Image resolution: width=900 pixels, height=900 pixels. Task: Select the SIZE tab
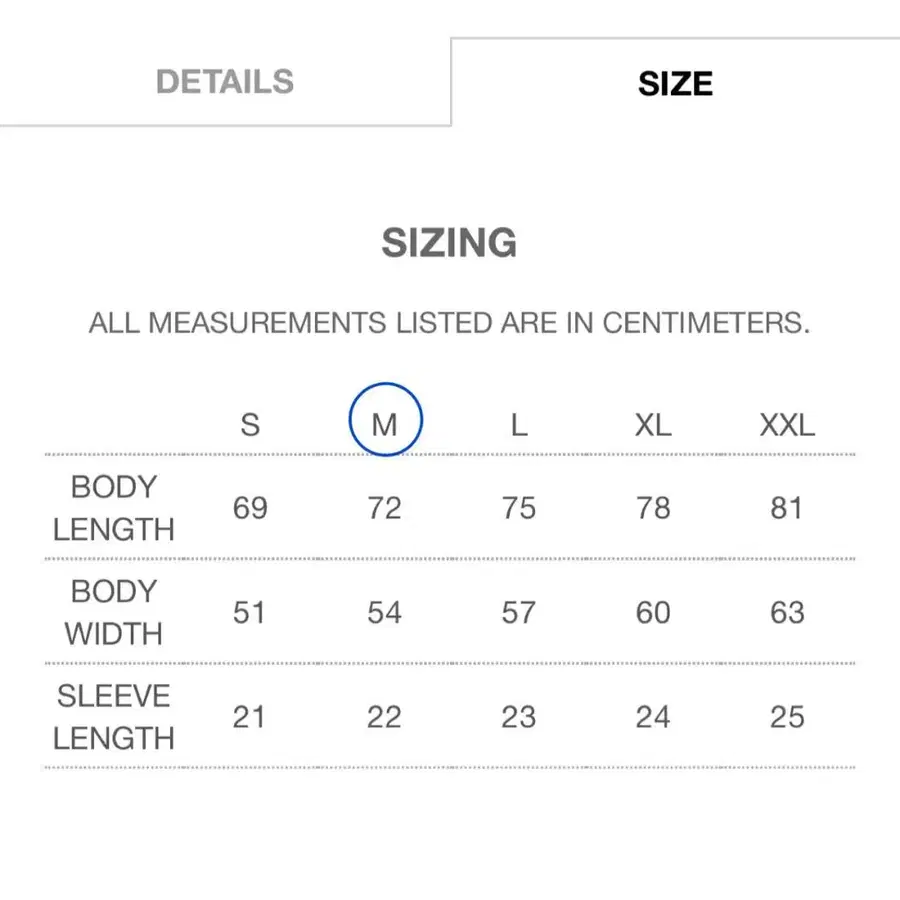[x=675, y=83]
